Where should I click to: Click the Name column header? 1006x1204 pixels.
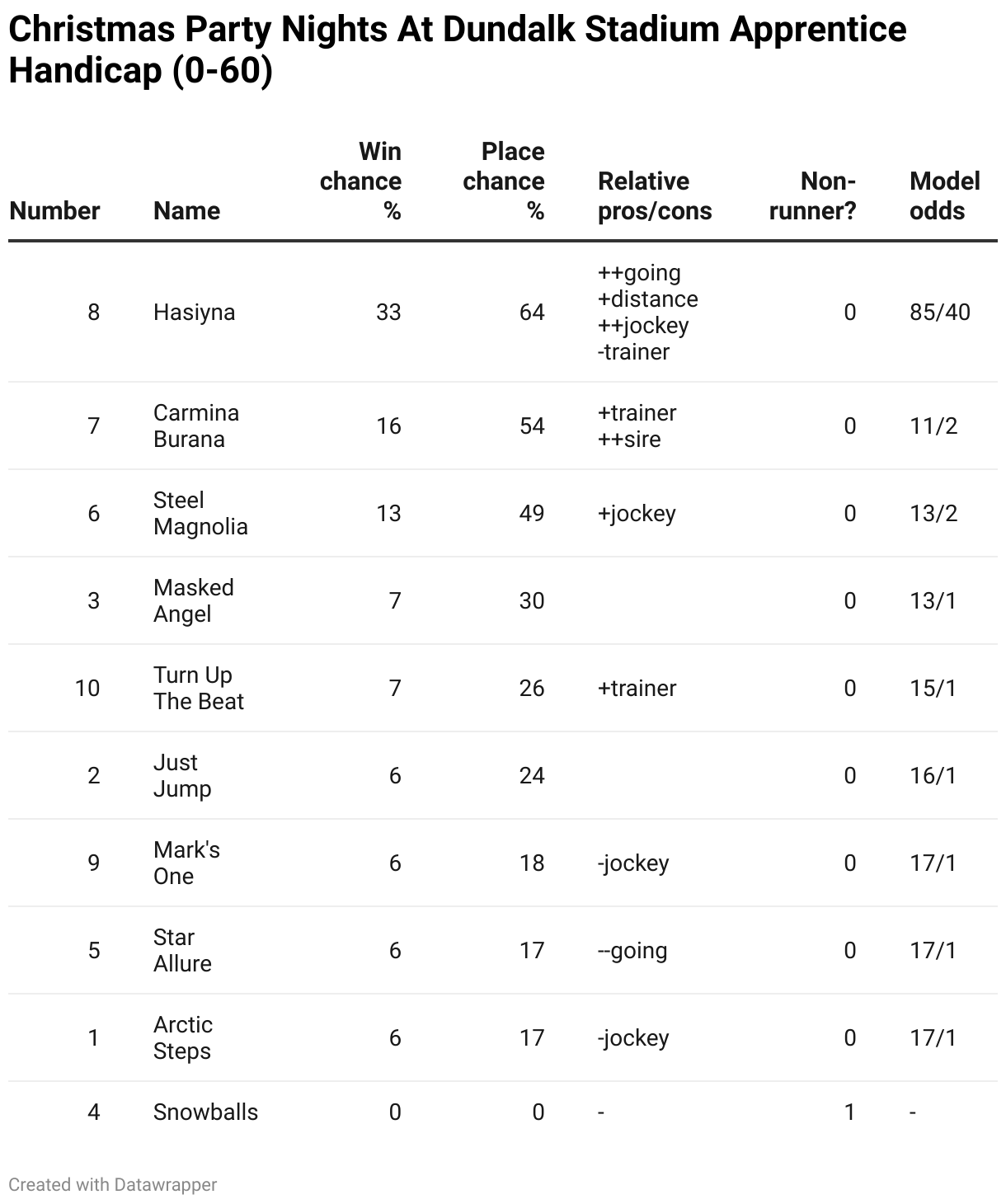pyautogui.click(x=186, y=211)
